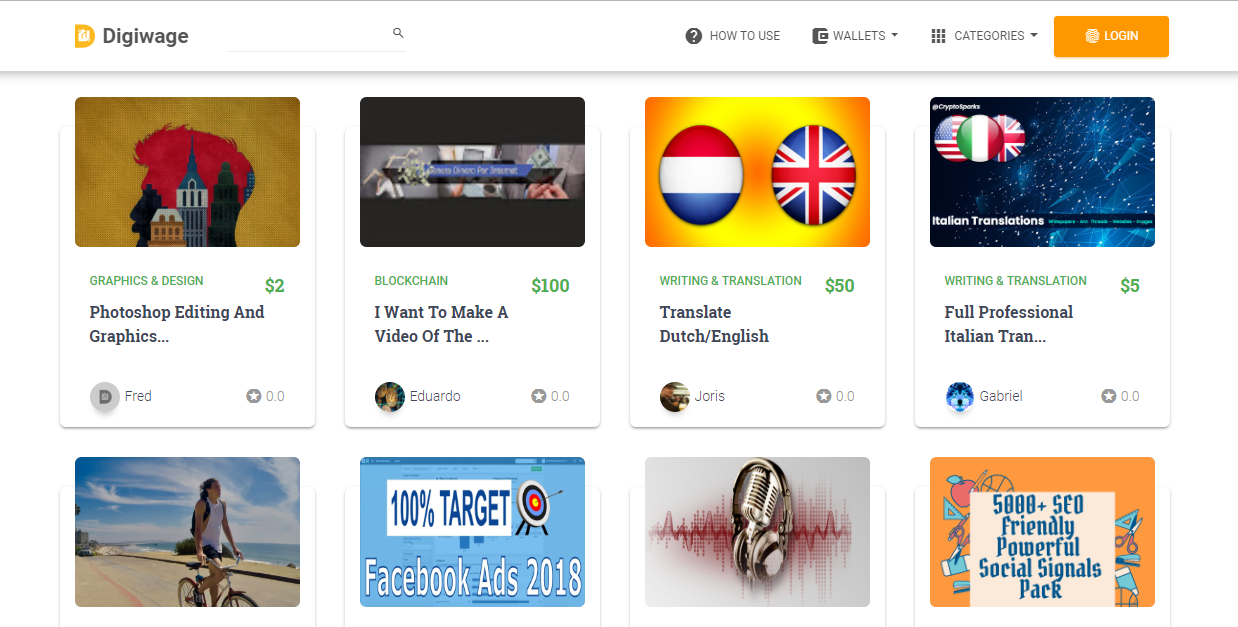Screen dimensions: 1238x627
Task: Click the star rating on Fred's card
Action: pyautogui.click(x=265, y=396)
